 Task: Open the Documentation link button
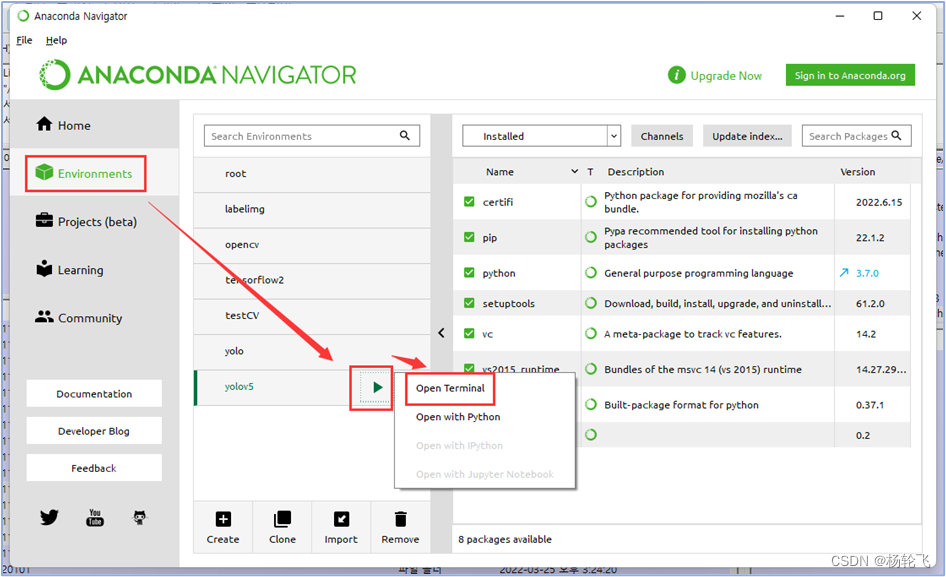94,394
